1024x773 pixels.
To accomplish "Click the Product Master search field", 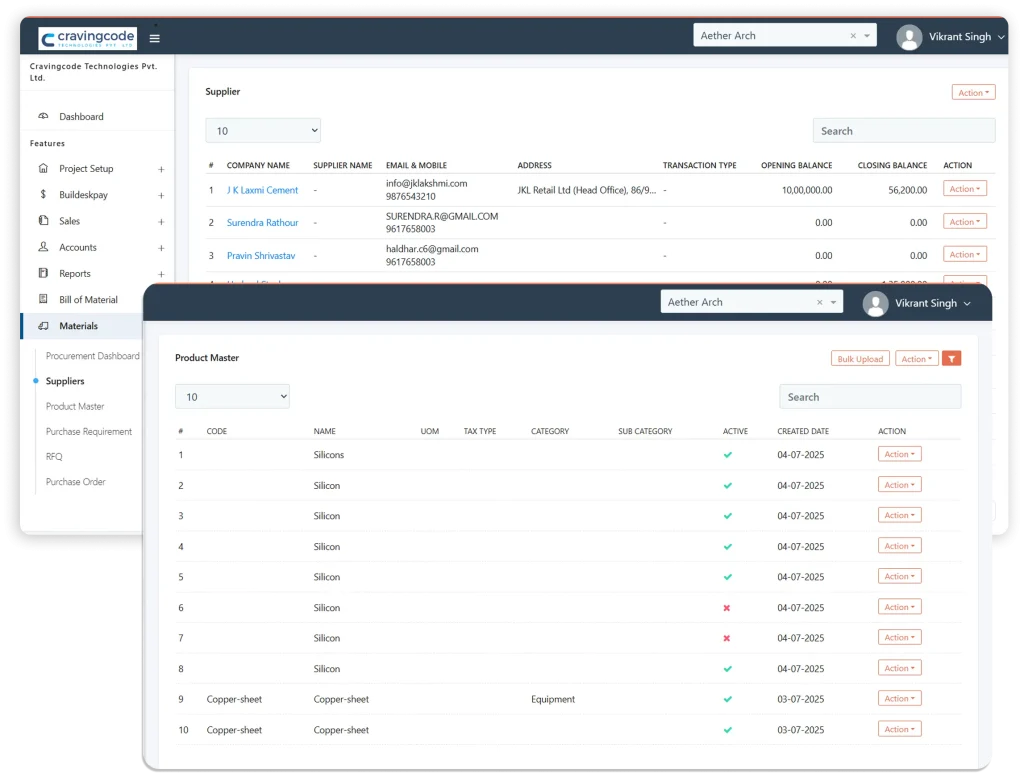I will coord(870,397).
